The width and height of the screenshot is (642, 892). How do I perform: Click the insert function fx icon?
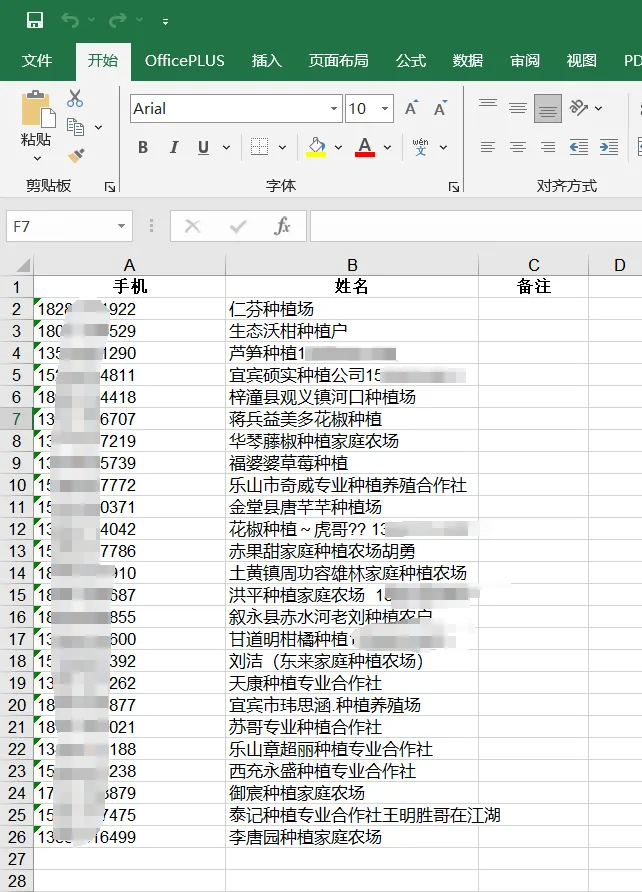pos(282,227)
